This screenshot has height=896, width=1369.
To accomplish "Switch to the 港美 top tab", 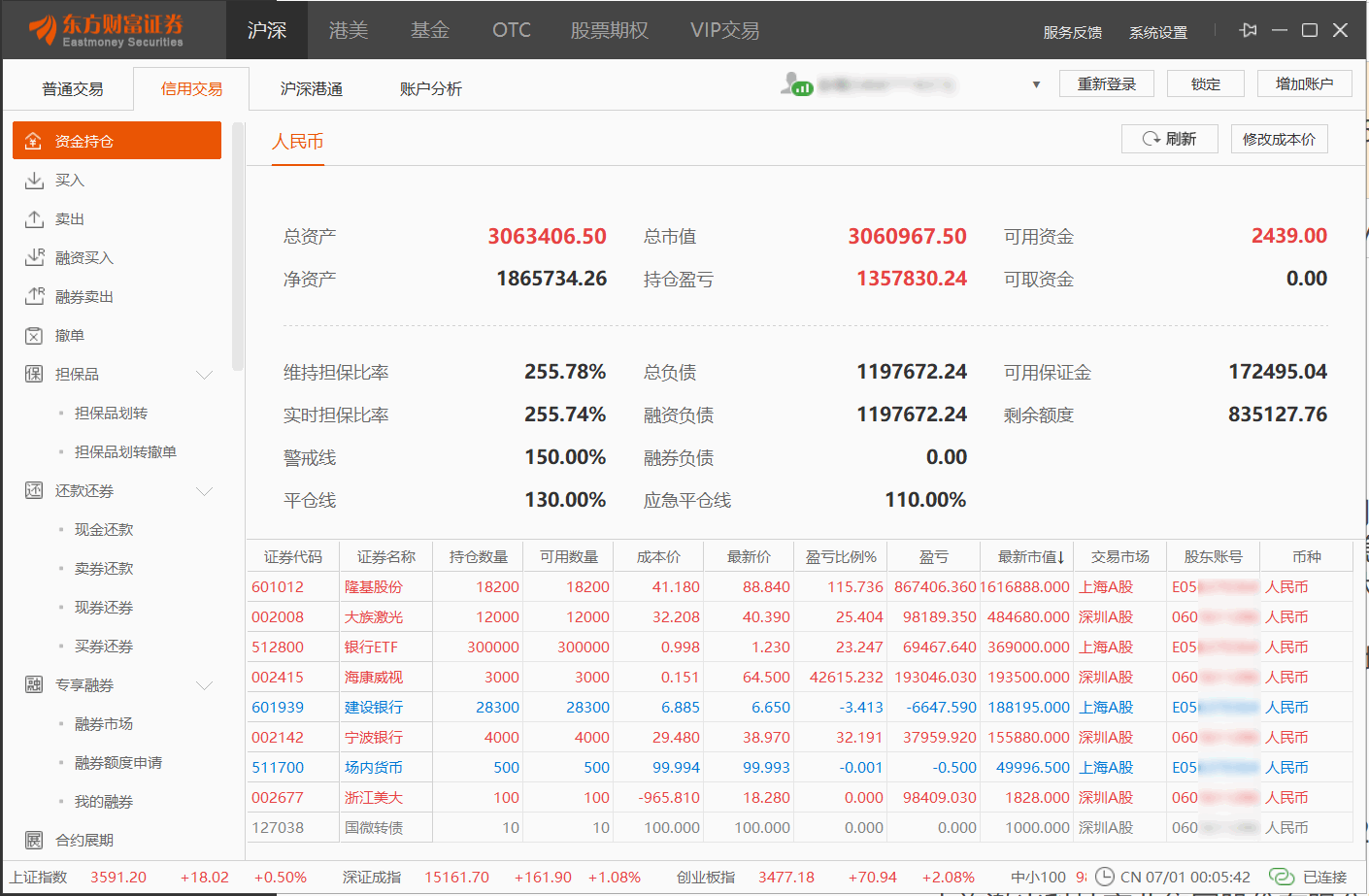I will pos(349,30).
